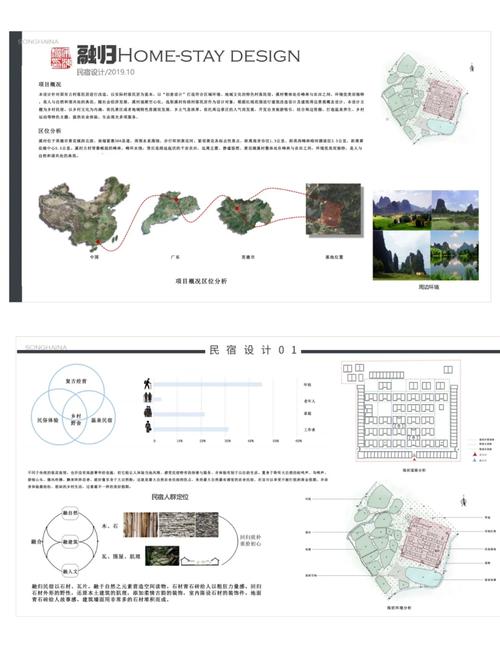Click the 融建筑 diagram node
The image size is (500, 653).
(x=70, y=541)
